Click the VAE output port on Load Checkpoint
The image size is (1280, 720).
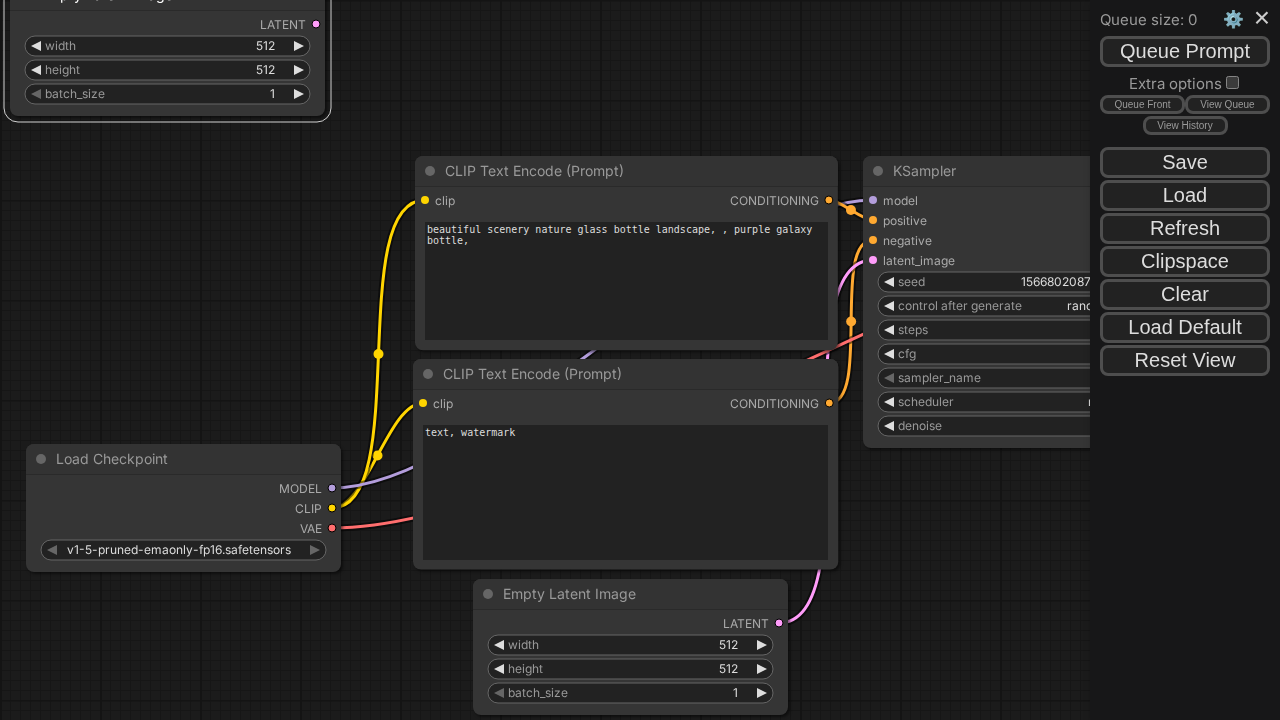332,528
